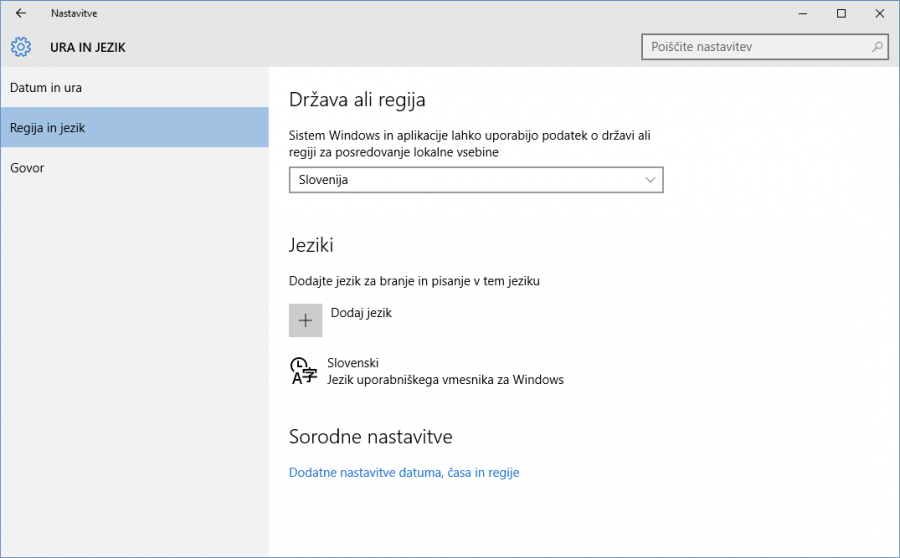Click the magnifier icon in search box
Screen dimensions: 900x558
pos(877,47)
